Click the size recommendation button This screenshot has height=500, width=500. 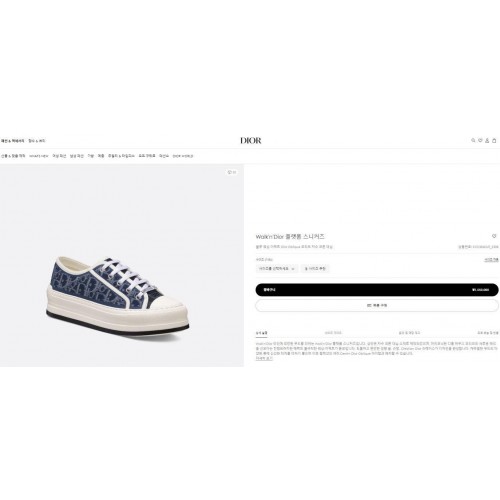(x=315, y=268)
